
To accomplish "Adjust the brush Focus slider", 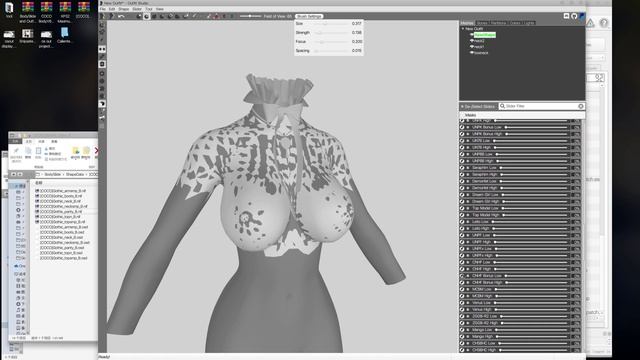I will click(330, 42).
